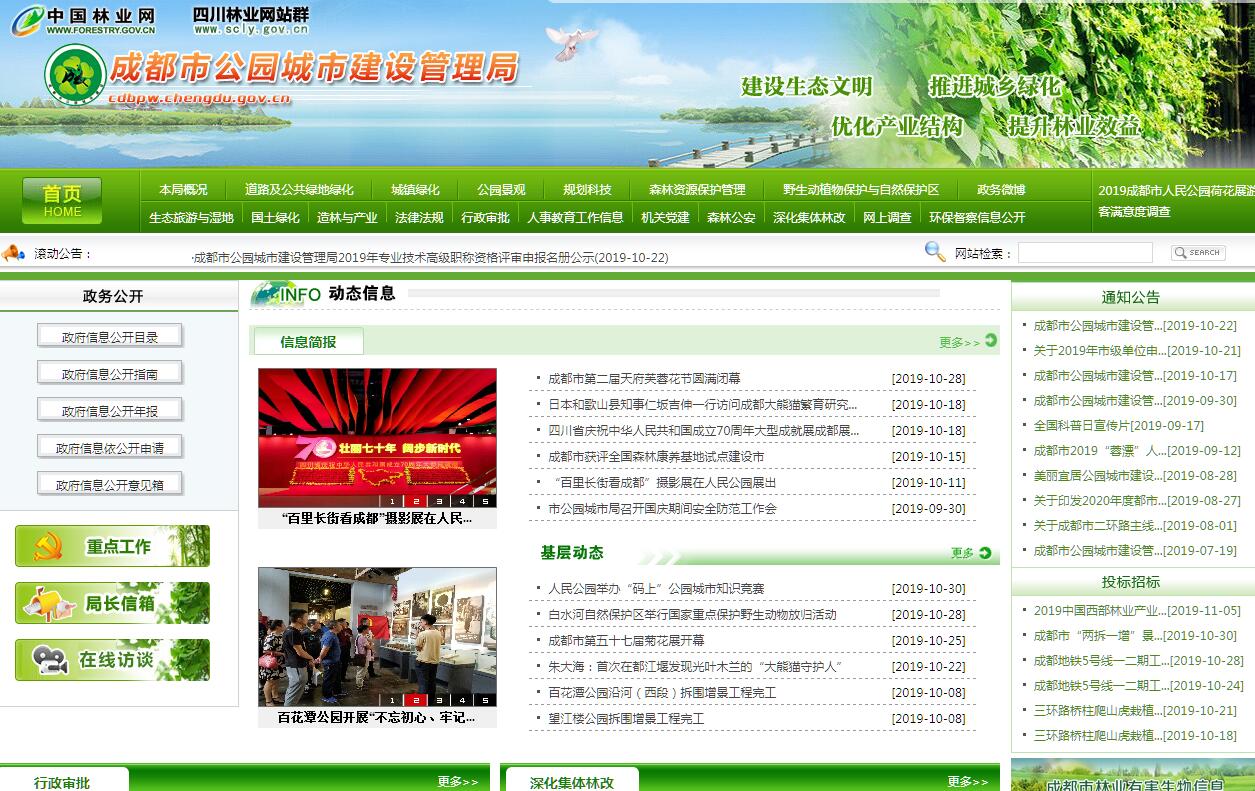Click the red 70th anniversary exhibition photo
Image resolution: width=1255 pixels, height=791 pixels.
pos(377,438)
